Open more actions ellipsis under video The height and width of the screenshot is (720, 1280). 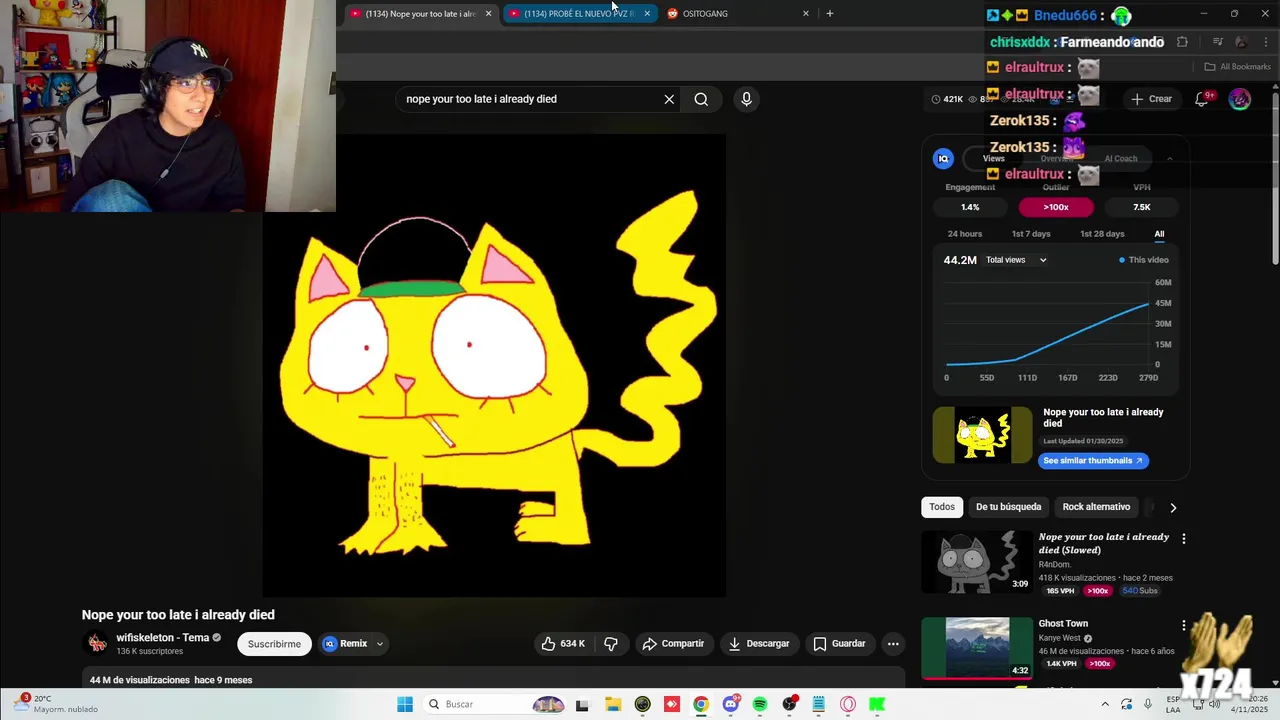pyautogui.click(x=893, y=644)
